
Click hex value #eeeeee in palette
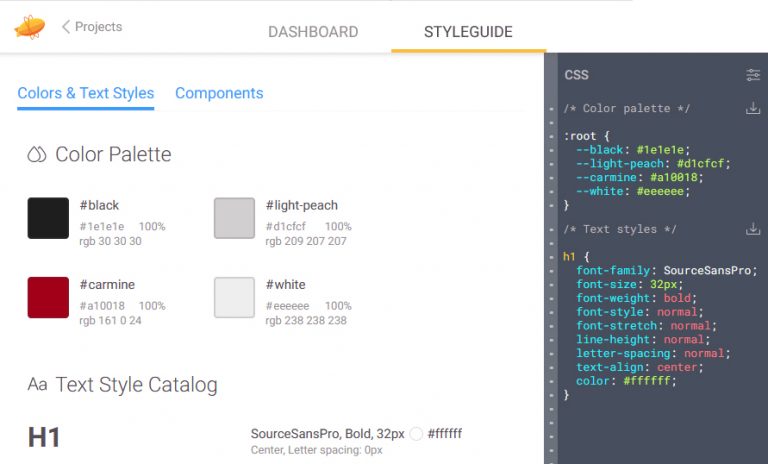288,306
